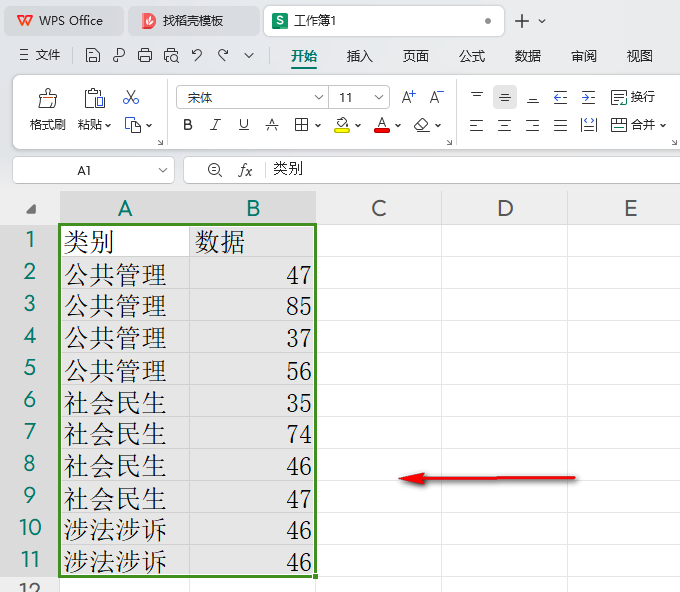Viewport: 680px width, 592px height.
Task: Align text right horizontally
Action: point(533,125)
